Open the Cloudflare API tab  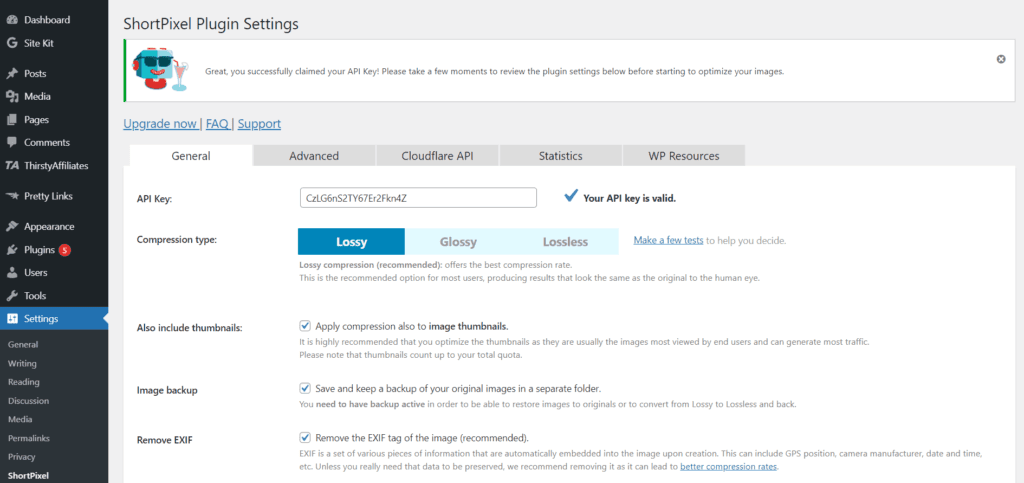(438, 156)
